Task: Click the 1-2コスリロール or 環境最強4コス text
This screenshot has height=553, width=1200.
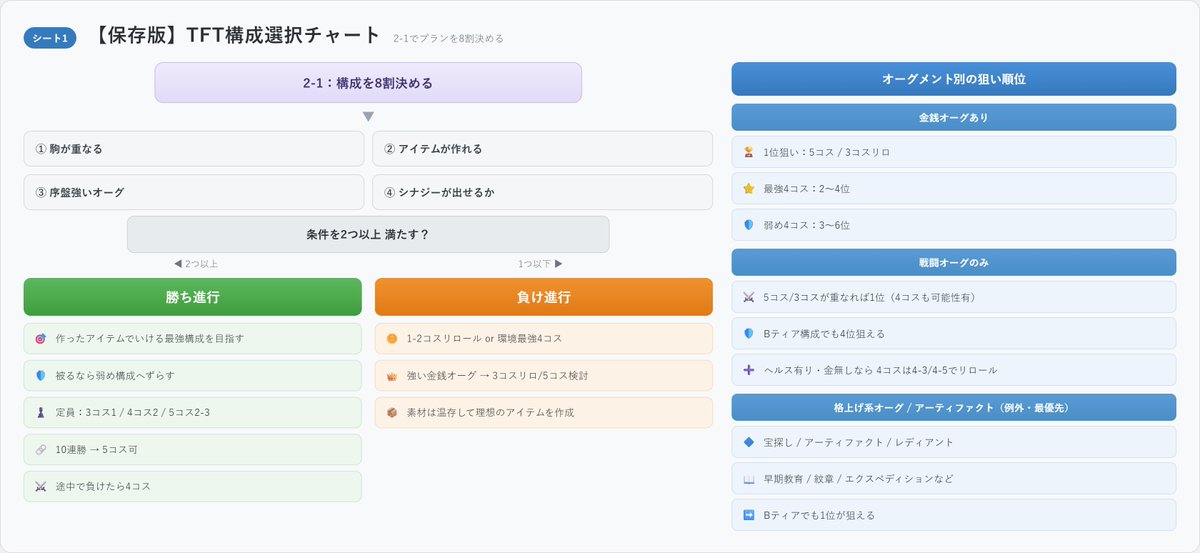Action: click(x=484, y=339)
